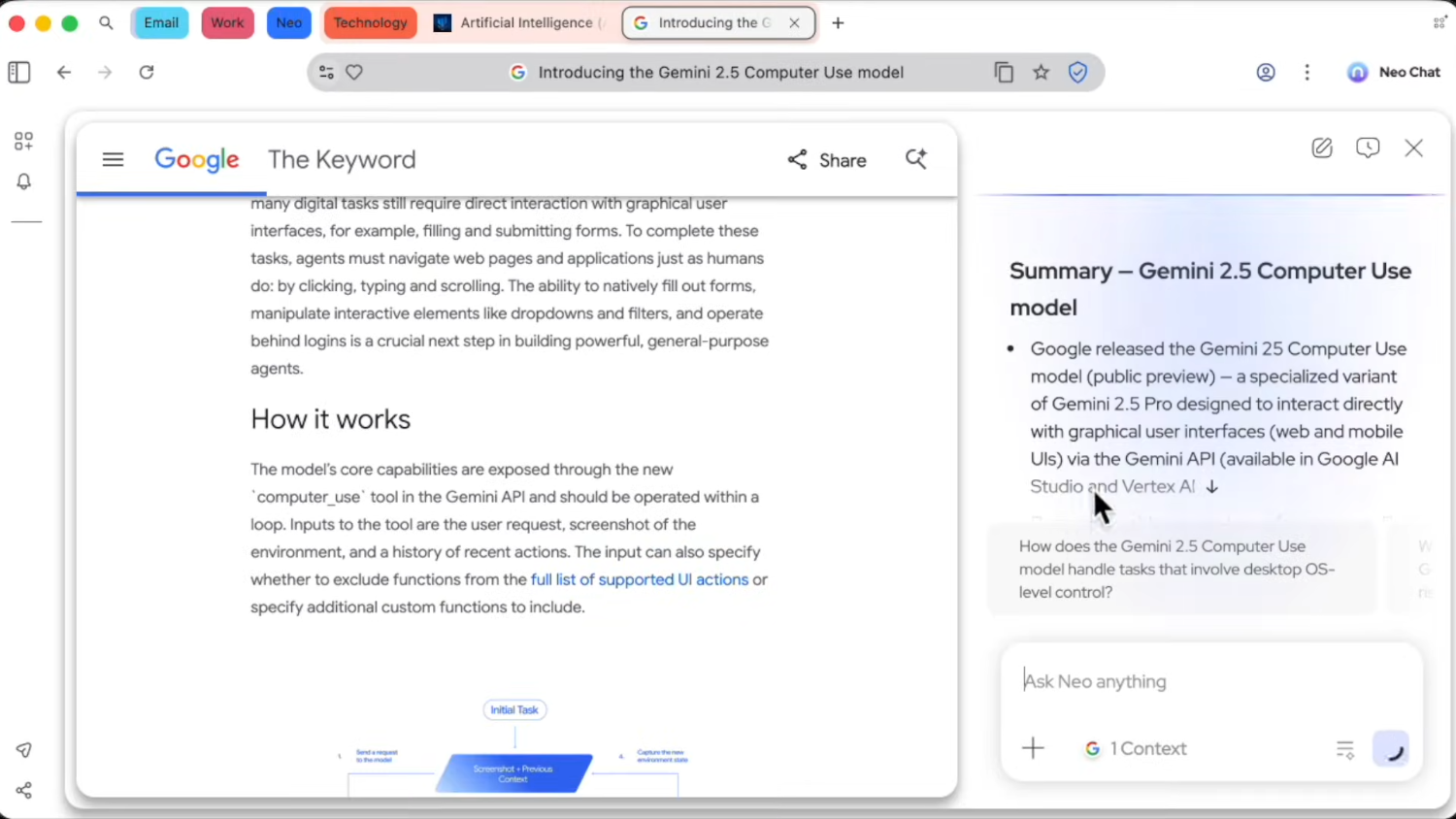This screenshot has width=1456, height=819.
Task: Open the Artificial Intelligence tab
Action: 519,22
